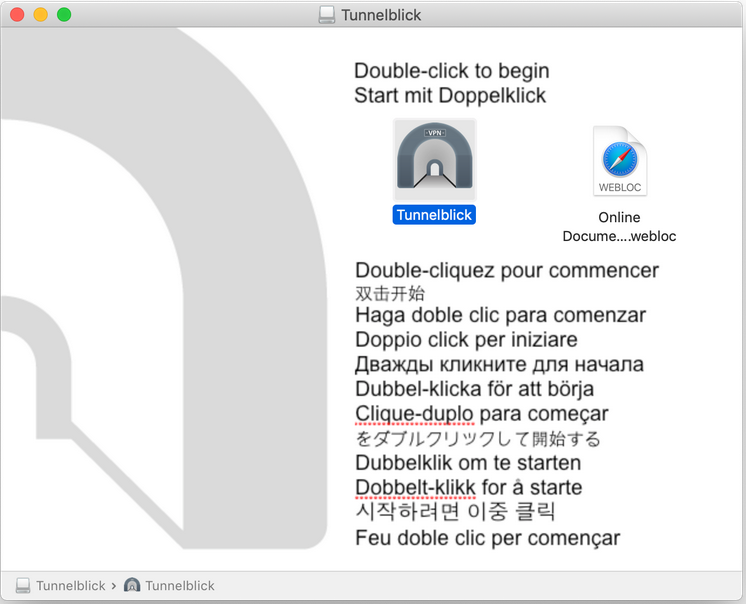Close the Tunnelblick window

17,15
